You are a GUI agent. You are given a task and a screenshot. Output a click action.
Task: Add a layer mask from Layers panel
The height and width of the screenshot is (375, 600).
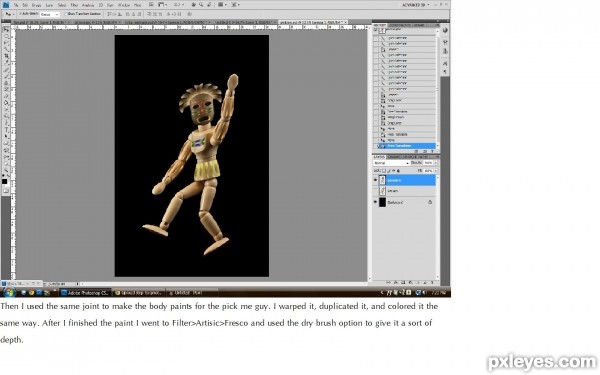point(403,283)
